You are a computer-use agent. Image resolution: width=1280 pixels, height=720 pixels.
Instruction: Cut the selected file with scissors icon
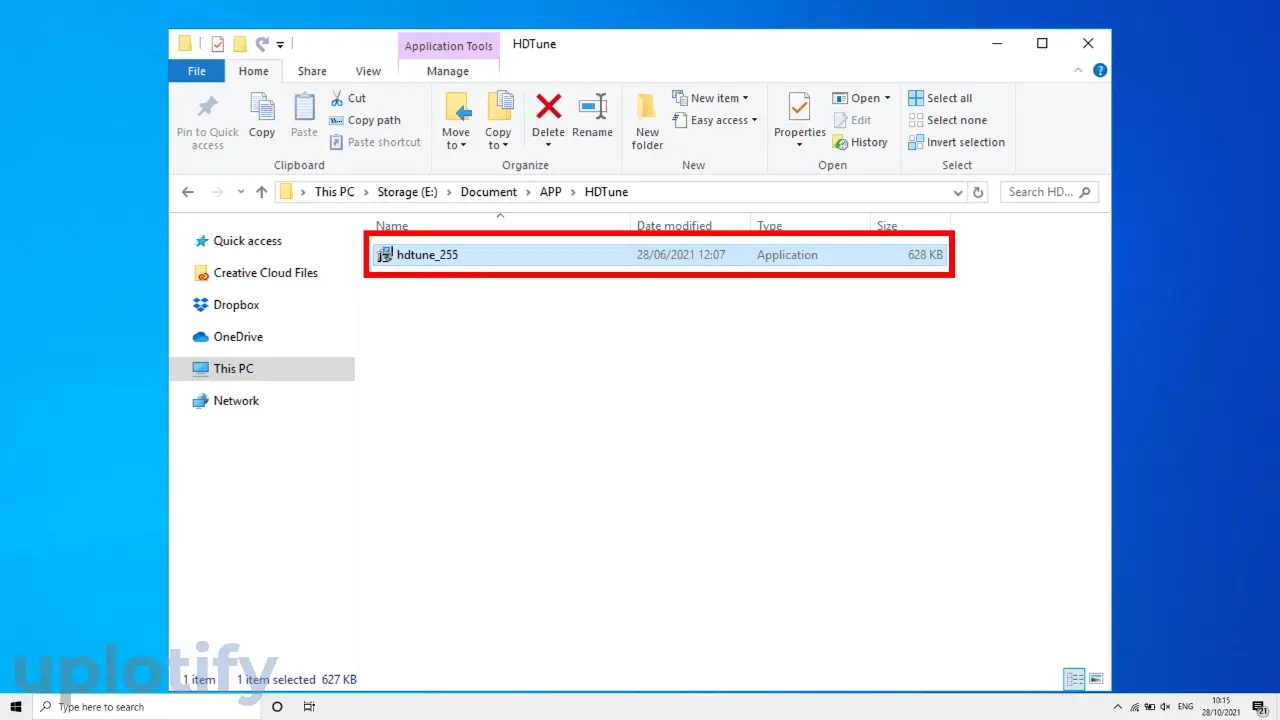[349, 98]
